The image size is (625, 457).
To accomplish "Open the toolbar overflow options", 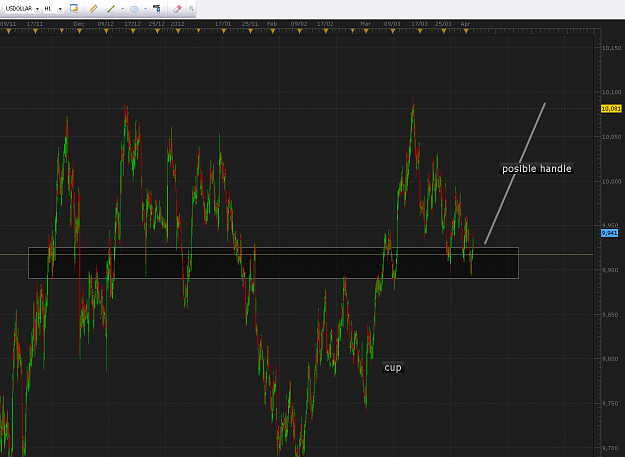I will pyautogui.click(x=191, y=8).
